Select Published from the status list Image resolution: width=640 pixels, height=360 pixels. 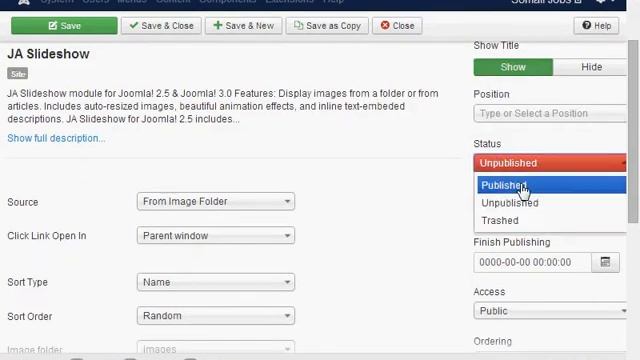click(x=551, y=185)
